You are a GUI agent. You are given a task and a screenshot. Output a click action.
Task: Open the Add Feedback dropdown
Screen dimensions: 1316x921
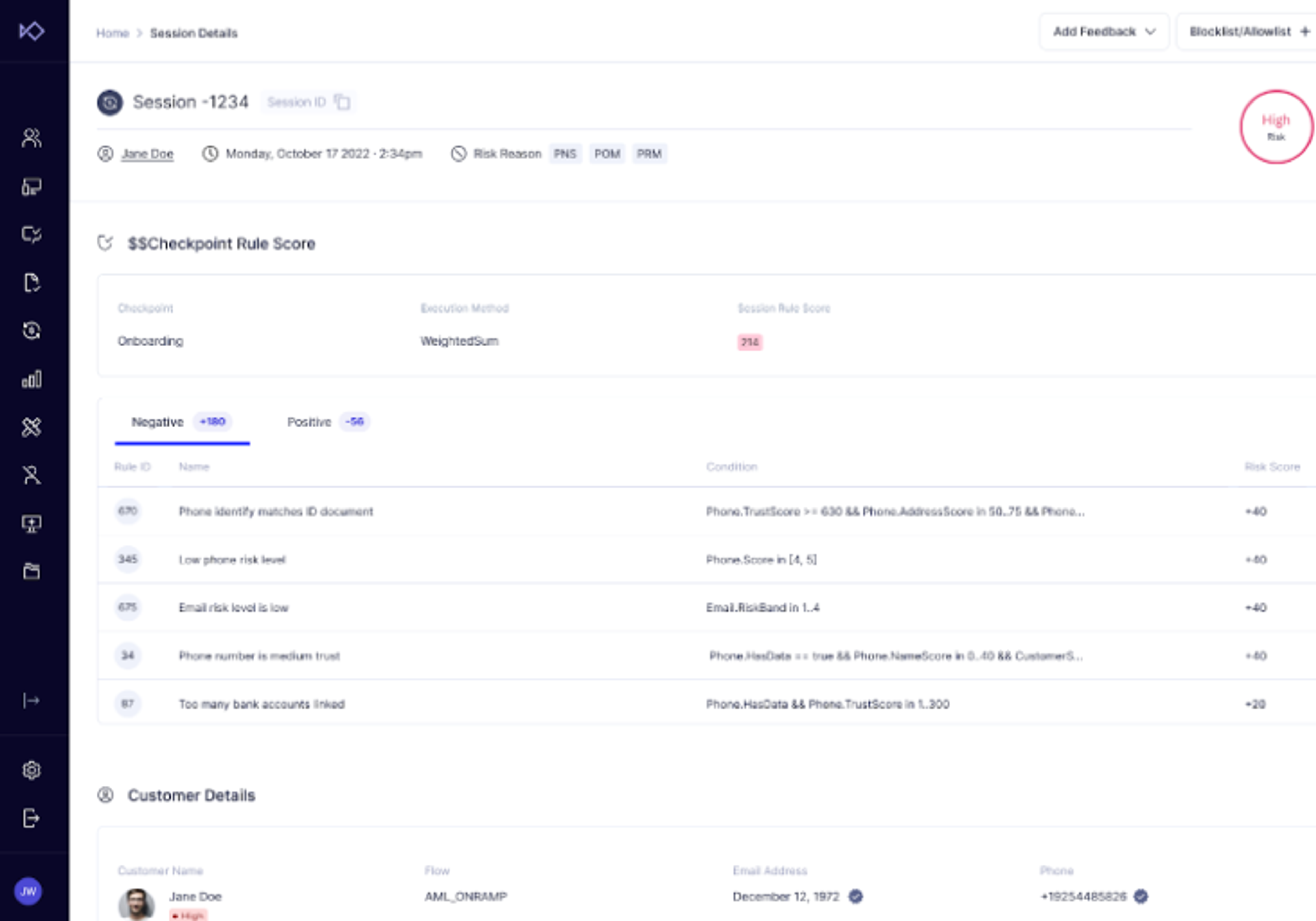(x=1104, y=32)
